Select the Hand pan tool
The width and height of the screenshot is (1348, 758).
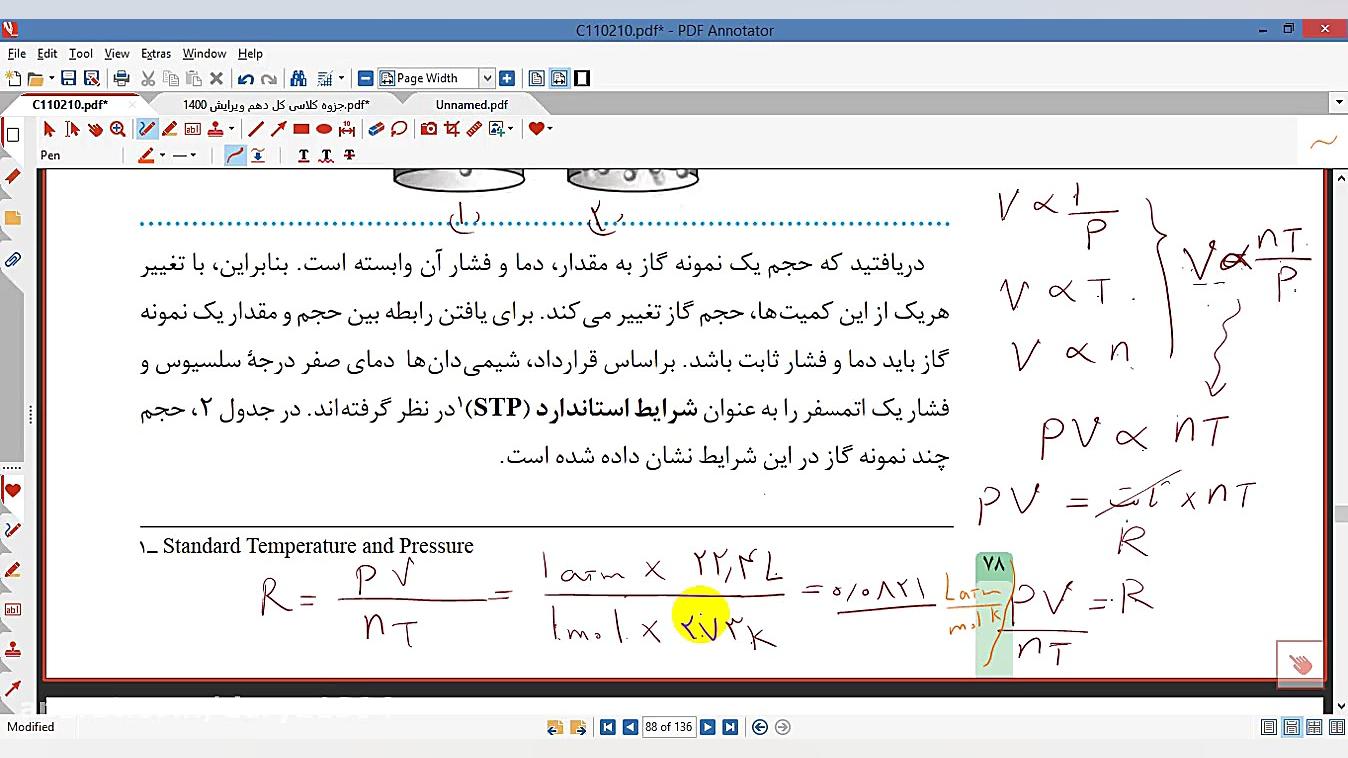point(95,129)
